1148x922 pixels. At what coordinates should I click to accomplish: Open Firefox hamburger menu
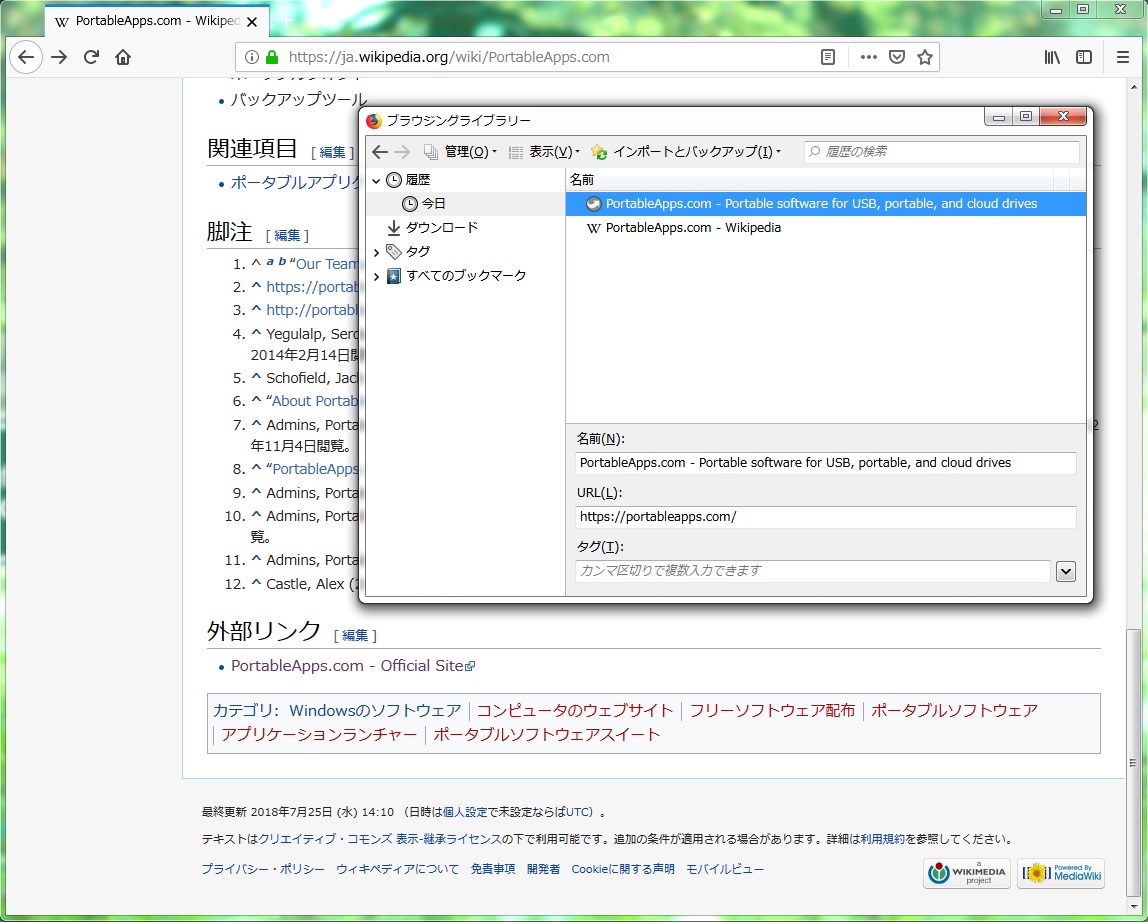point(1123,57)
